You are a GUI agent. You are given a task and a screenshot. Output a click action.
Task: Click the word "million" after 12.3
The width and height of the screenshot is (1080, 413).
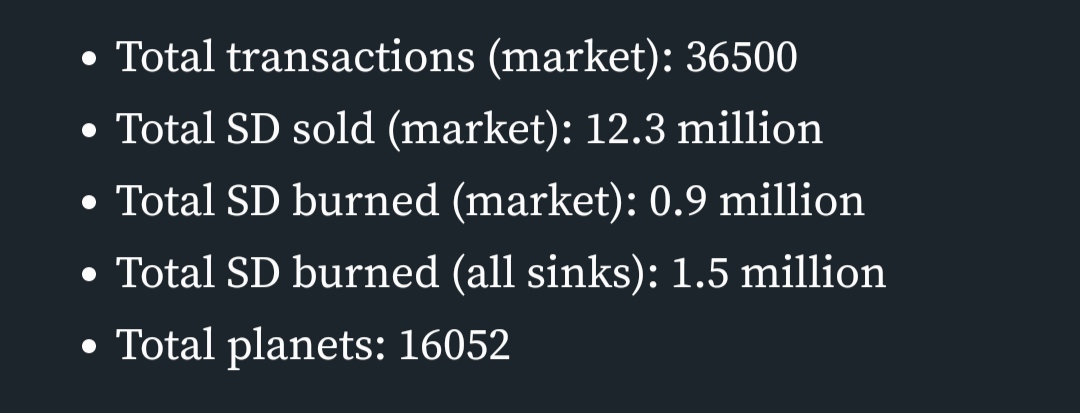(750, 129)
